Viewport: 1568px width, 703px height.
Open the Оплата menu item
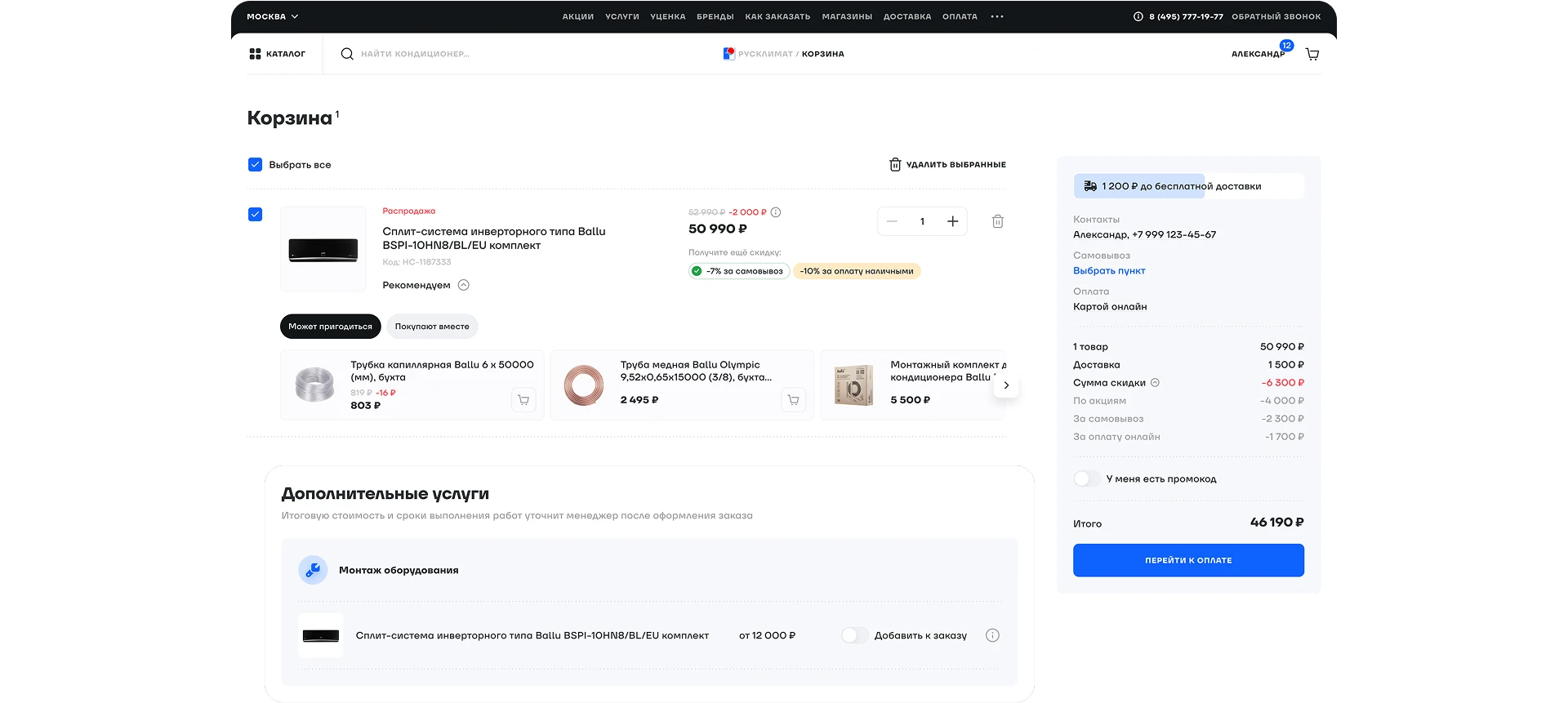click(960, 16)
